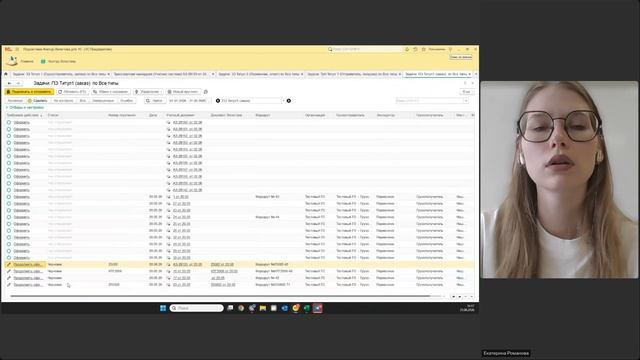Click the Учетный документ column header
This screenshot has width=640, height=360.
[x=180, y=115]
